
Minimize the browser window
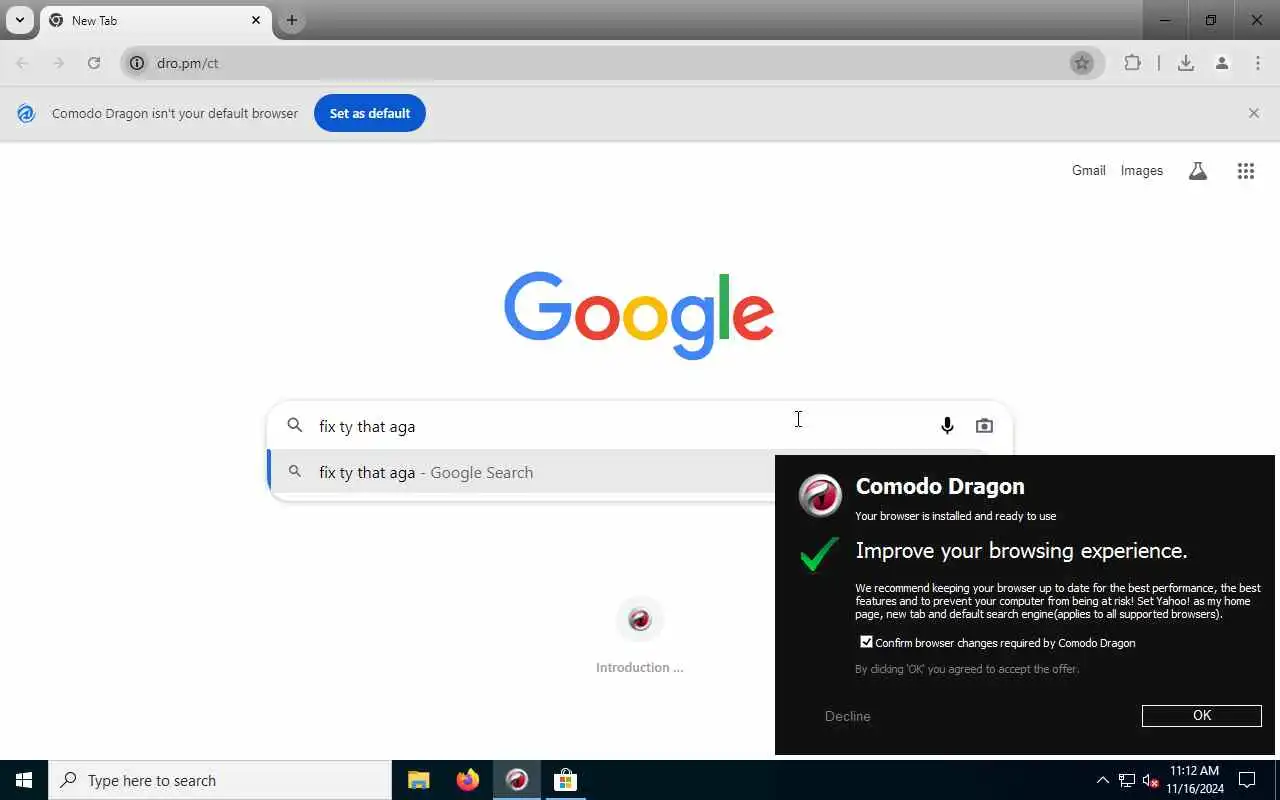click(1165, 20)
